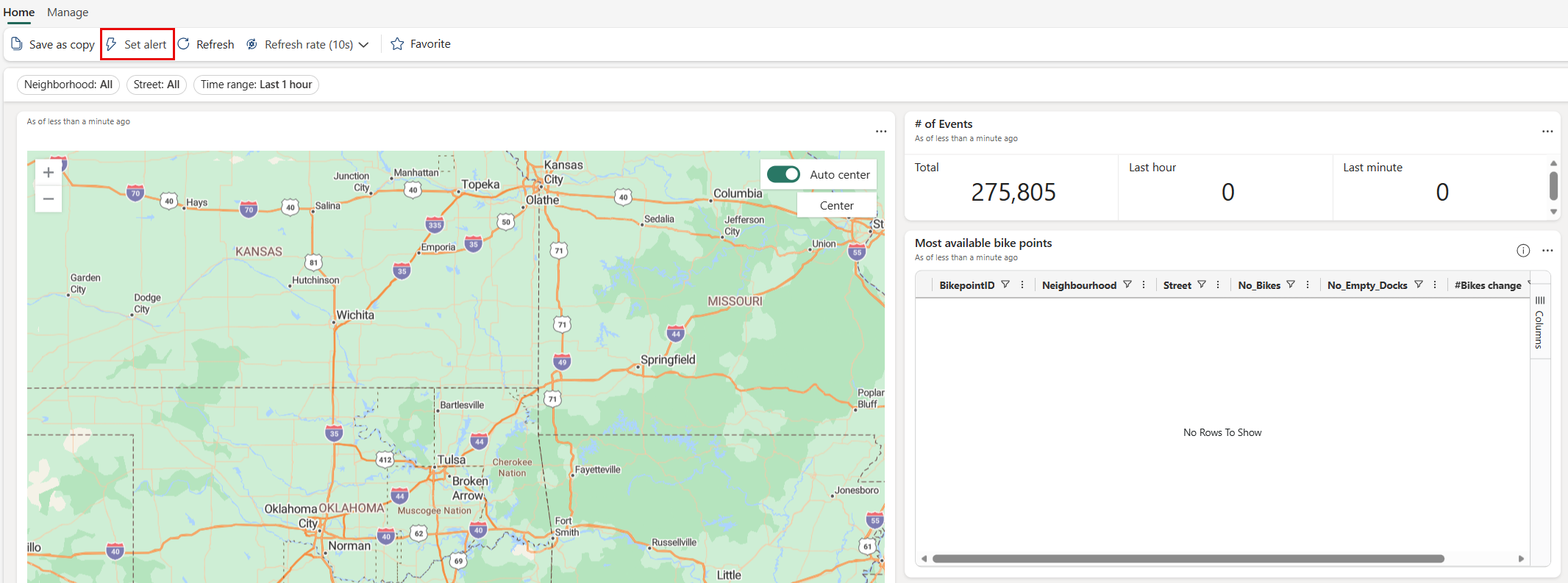Sort by BikepointID column header

coord(967,285)
